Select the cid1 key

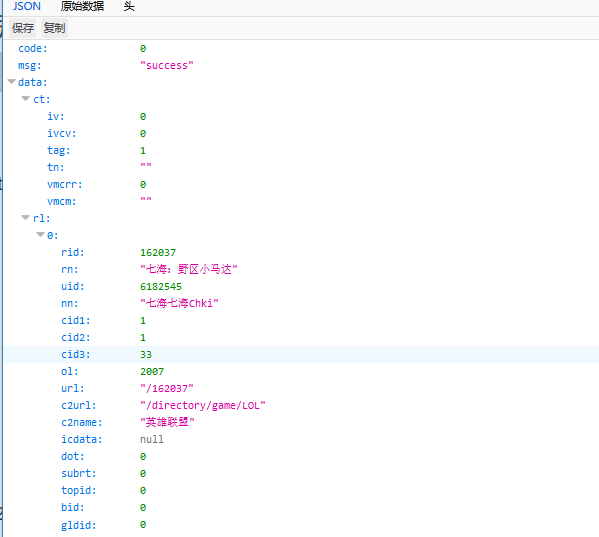click(x=76, y=320)
